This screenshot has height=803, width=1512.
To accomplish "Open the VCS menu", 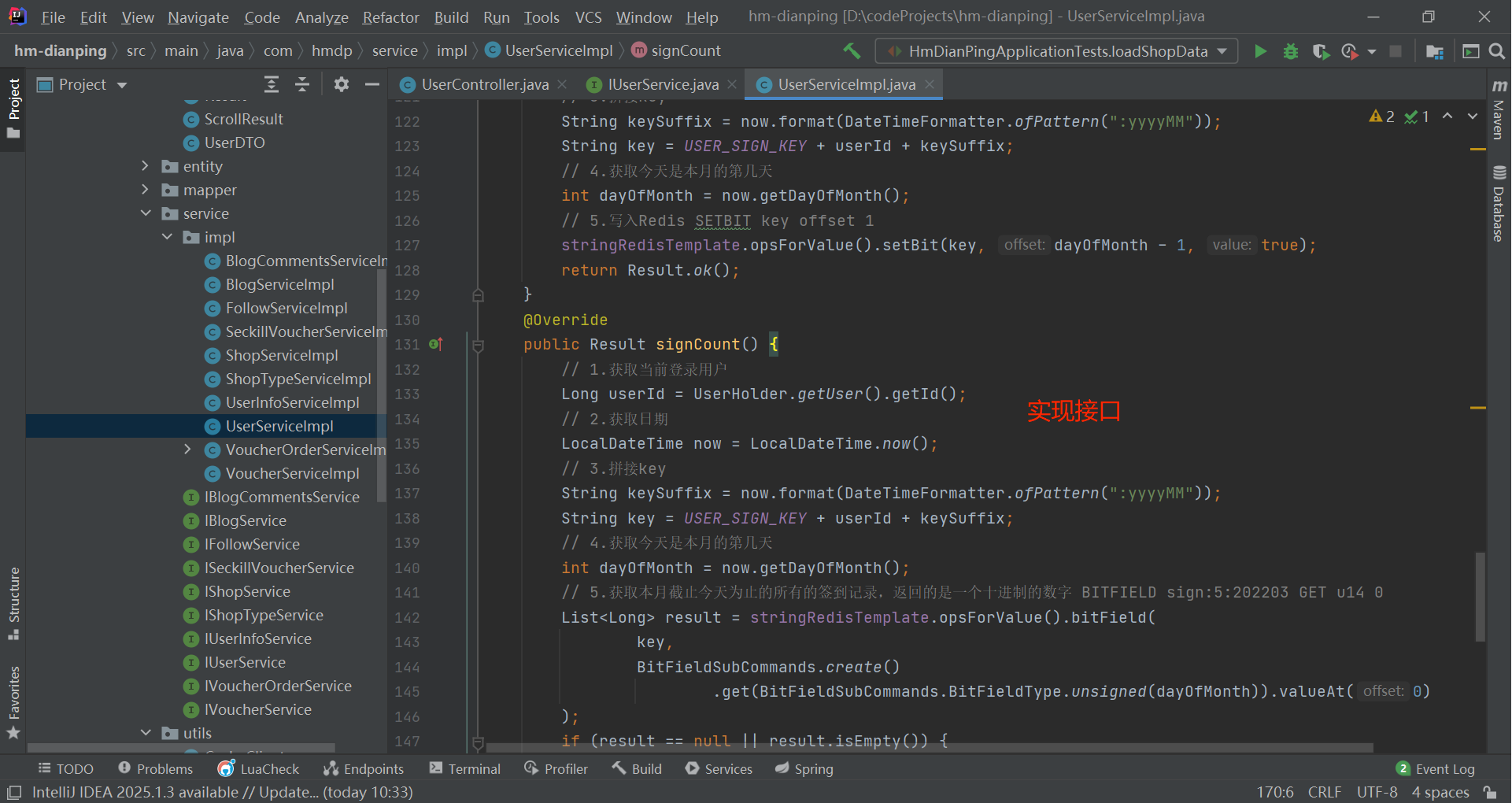I will [588, 17].
